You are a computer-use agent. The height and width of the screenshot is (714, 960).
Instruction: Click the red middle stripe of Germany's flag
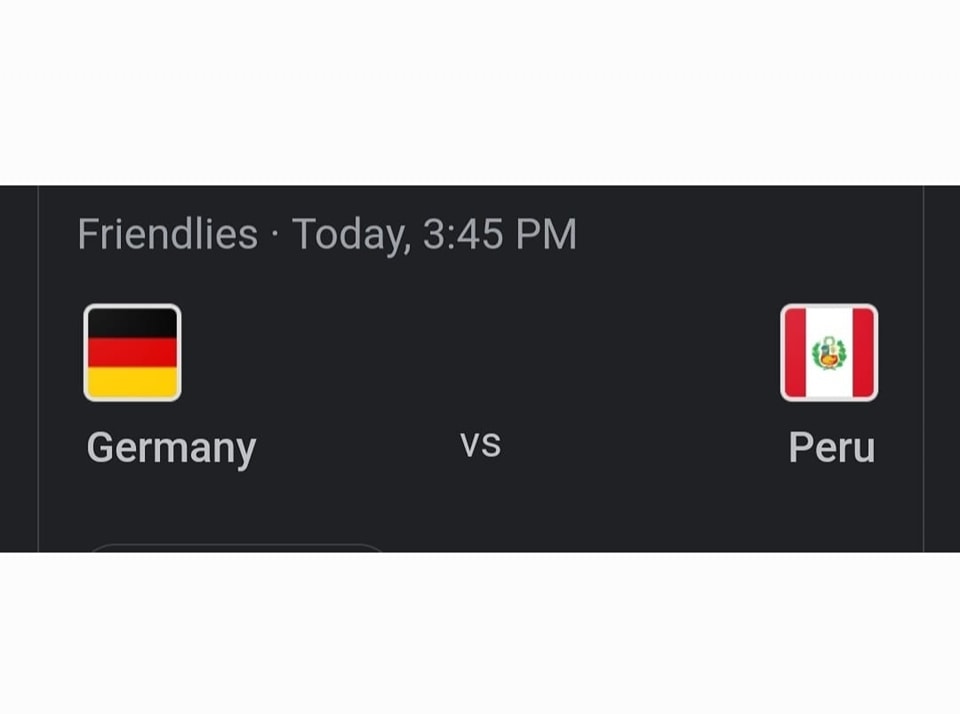(x=132, y=353)
